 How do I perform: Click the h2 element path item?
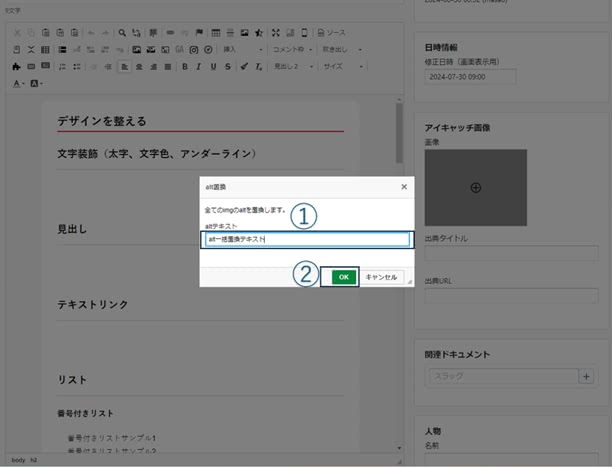pos(34,460)
